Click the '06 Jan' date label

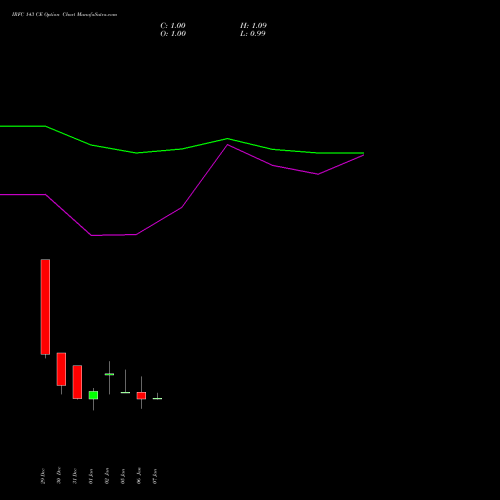pos(139,476)
